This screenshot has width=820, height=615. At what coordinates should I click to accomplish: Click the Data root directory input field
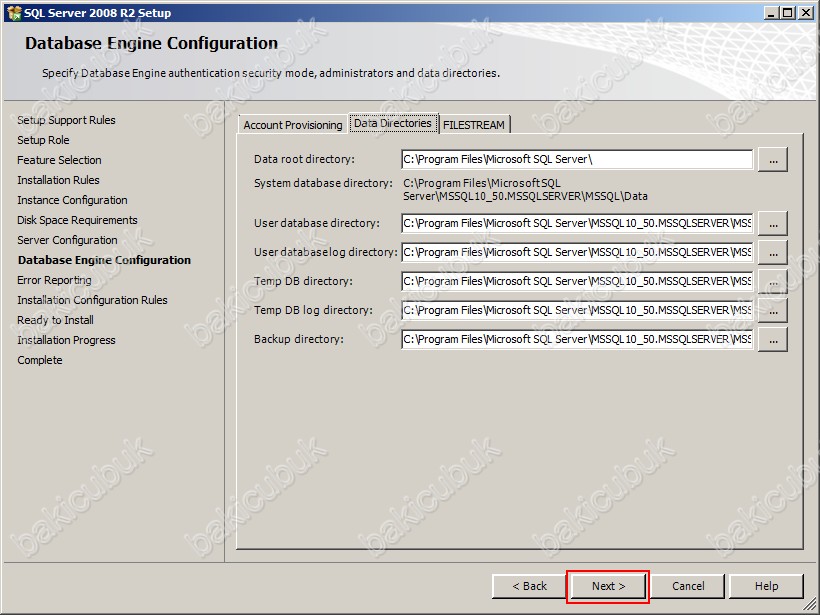[x=577, y=160]
